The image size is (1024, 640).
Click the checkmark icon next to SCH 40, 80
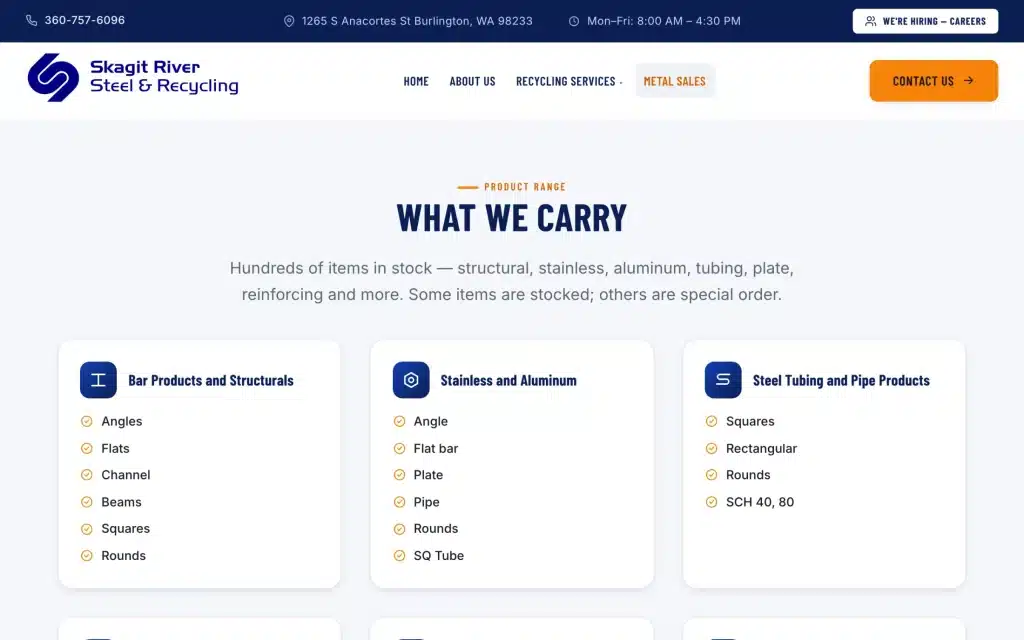711,502
